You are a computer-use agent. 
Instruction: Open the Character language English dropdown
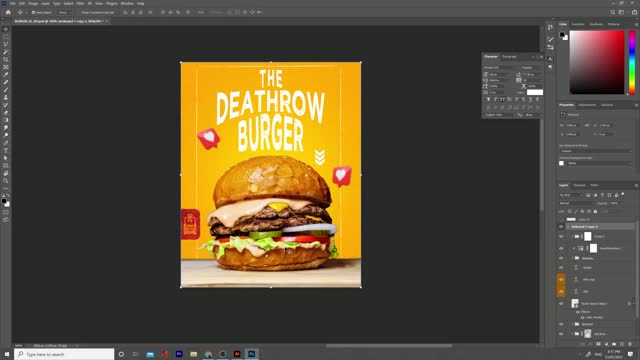[500, 115]
